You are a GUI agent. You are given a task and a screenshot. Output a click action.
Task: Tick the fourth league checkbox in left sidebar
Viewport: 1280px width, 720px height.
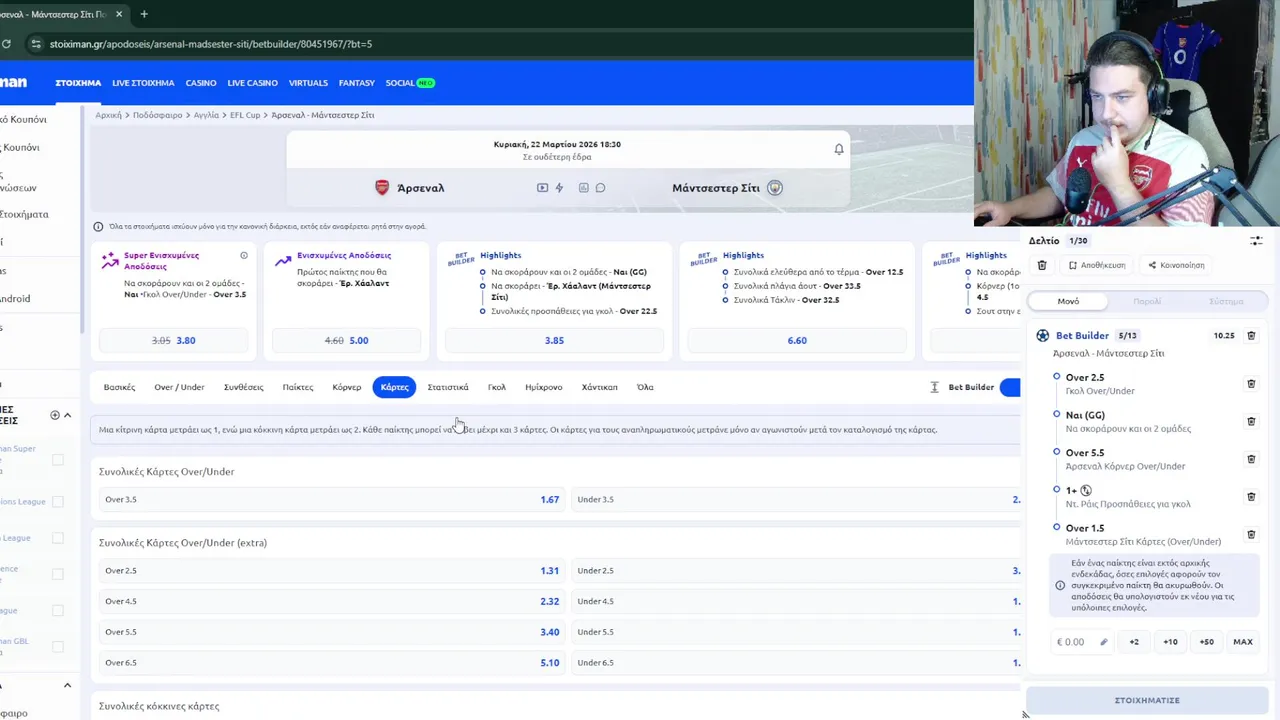pyautogui.click(x=58, y=574)
